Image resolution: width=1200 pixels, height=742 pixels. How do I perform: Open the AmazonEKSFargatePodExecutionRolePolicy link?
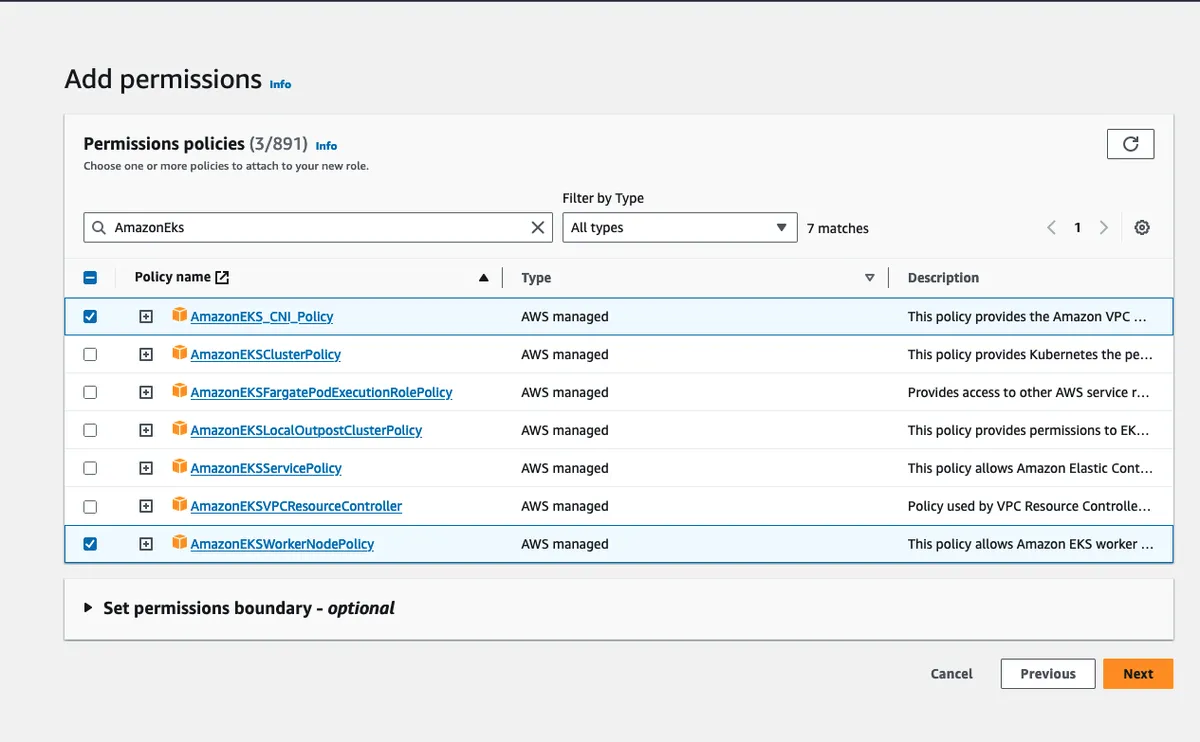point(321,393)
